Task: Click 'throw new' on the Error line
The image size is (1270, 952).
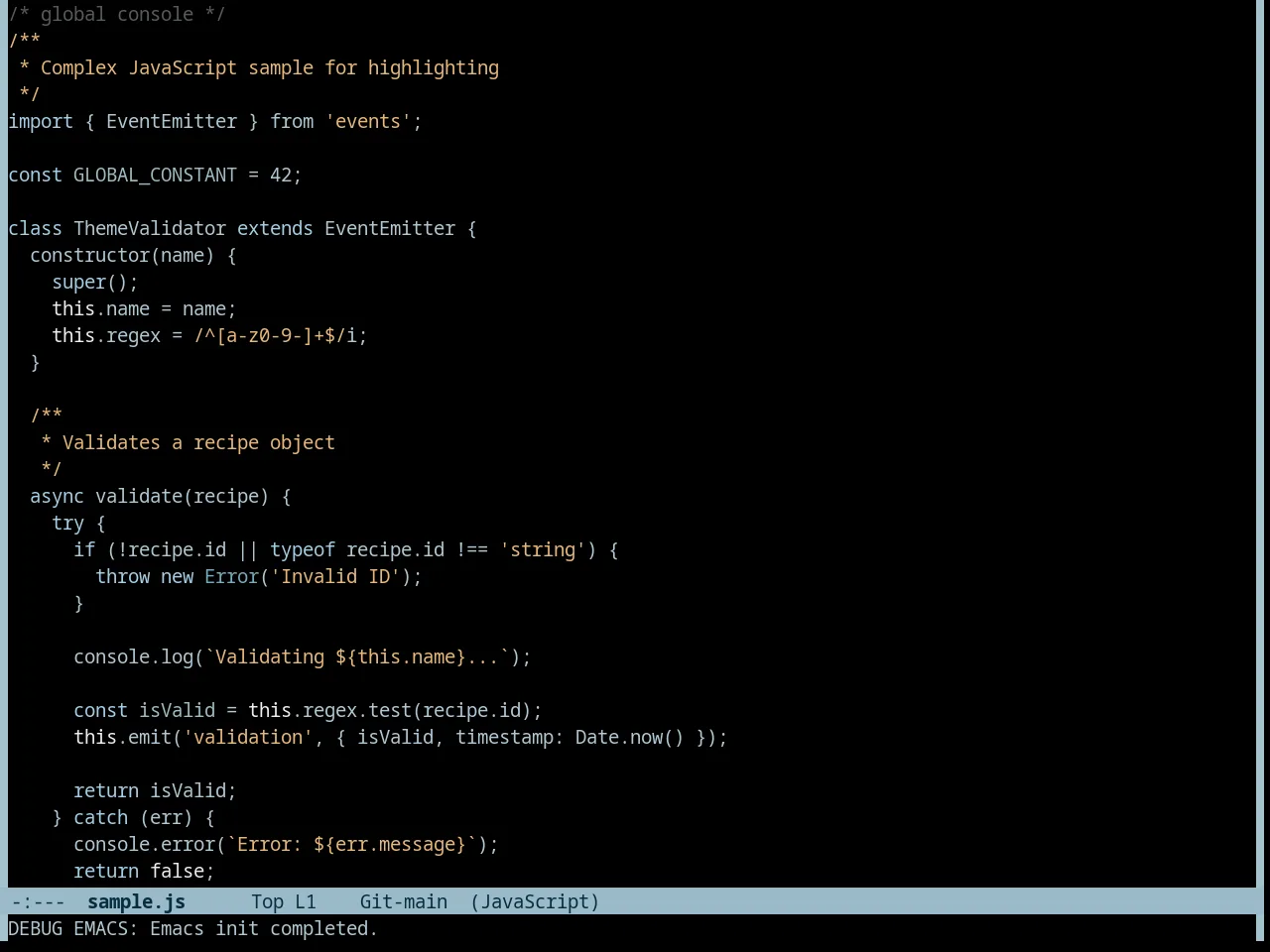Action: (144, 577)
